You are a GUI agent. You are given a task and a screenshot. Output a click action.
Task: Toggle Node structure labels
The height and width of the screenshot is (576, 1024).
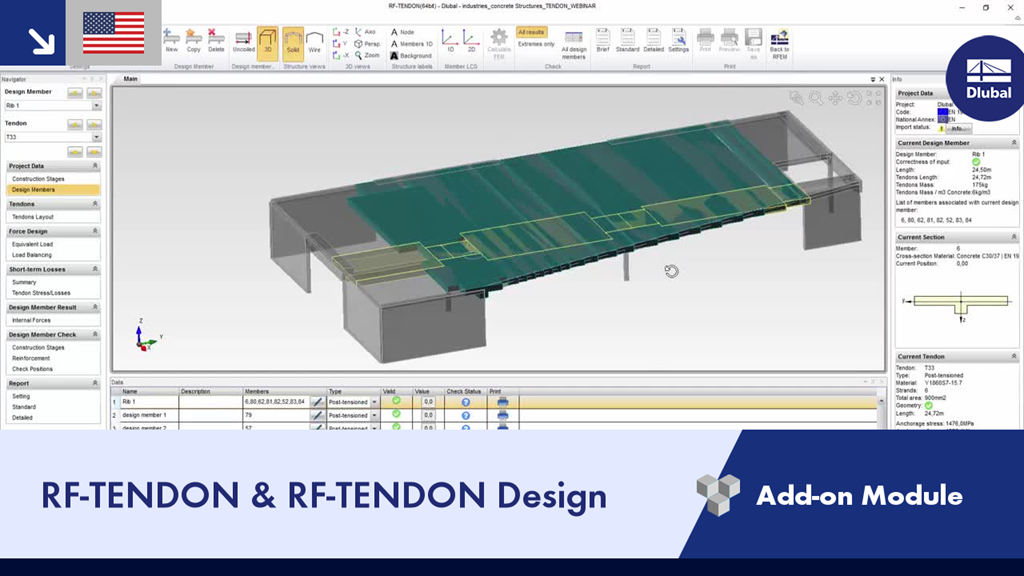tap(402, 31)
